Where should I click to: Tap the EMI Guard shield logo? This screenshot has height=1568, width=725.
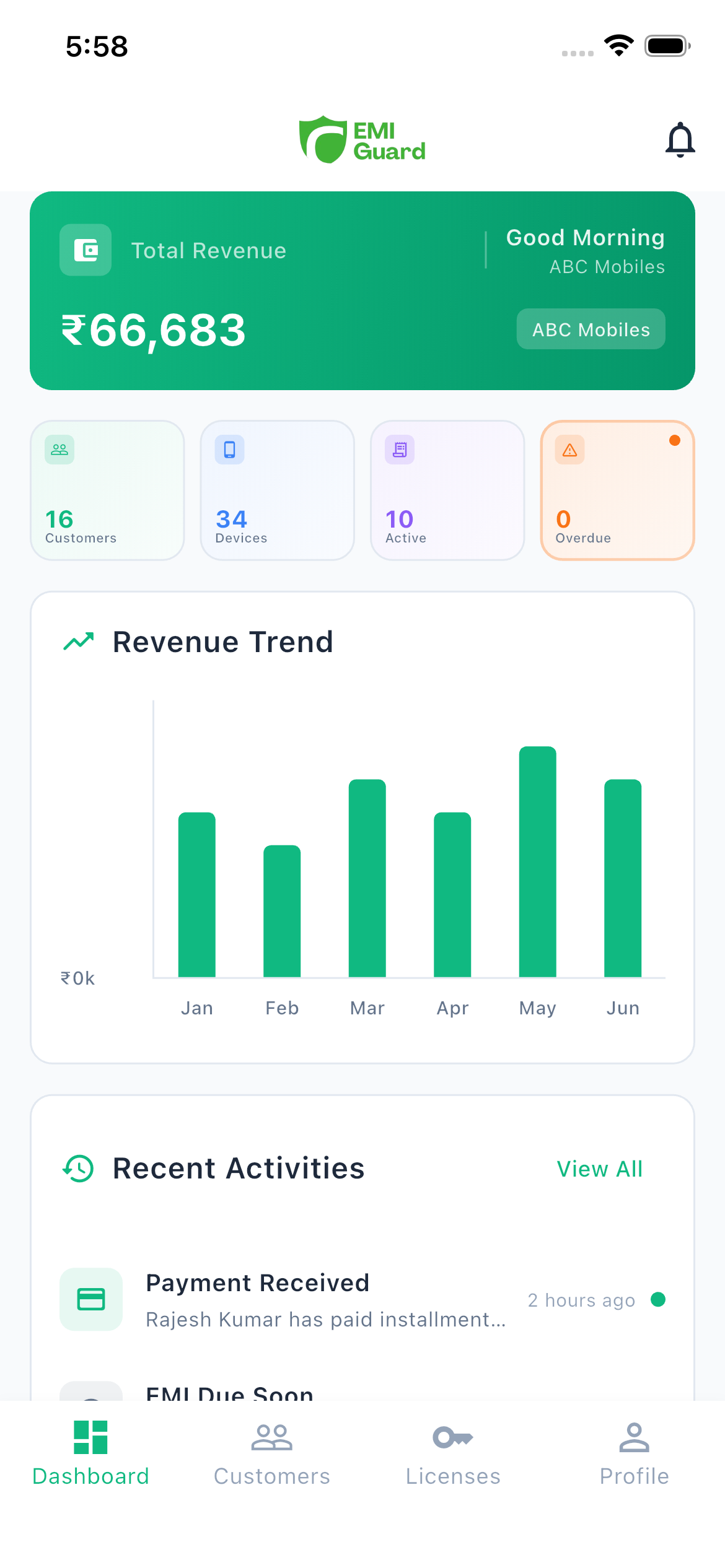(x=323, y=140)
